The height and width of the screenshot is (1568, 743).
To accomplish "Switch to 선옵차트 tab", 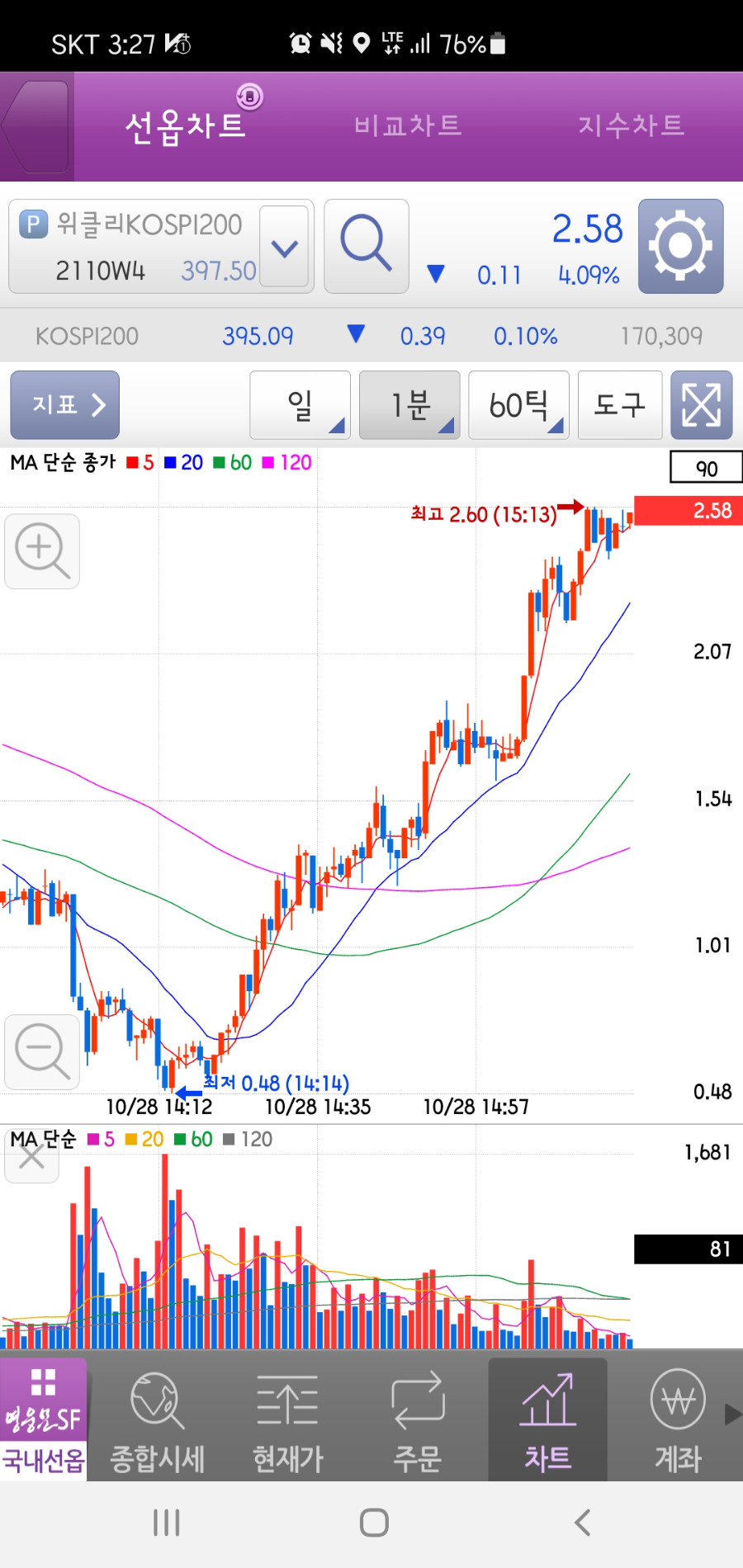I will coord(186,127).
